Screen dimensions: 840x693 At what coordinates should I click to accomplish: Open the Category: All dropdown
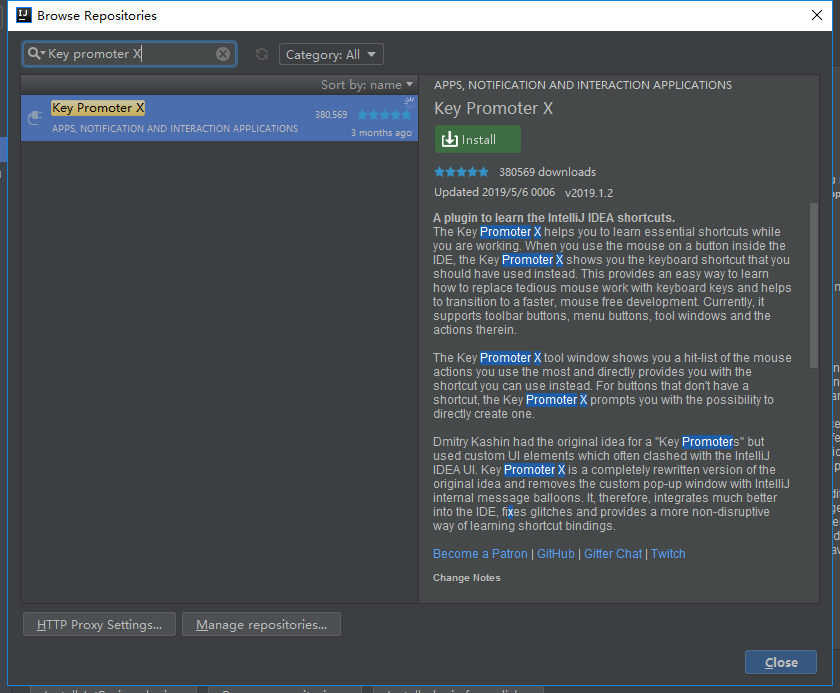point(331,54)
